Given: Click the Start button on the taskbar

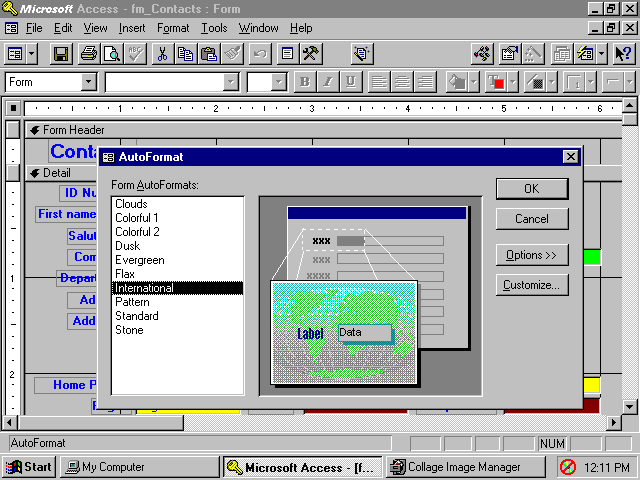Looking at the screenshot, I should click(29, 467).
